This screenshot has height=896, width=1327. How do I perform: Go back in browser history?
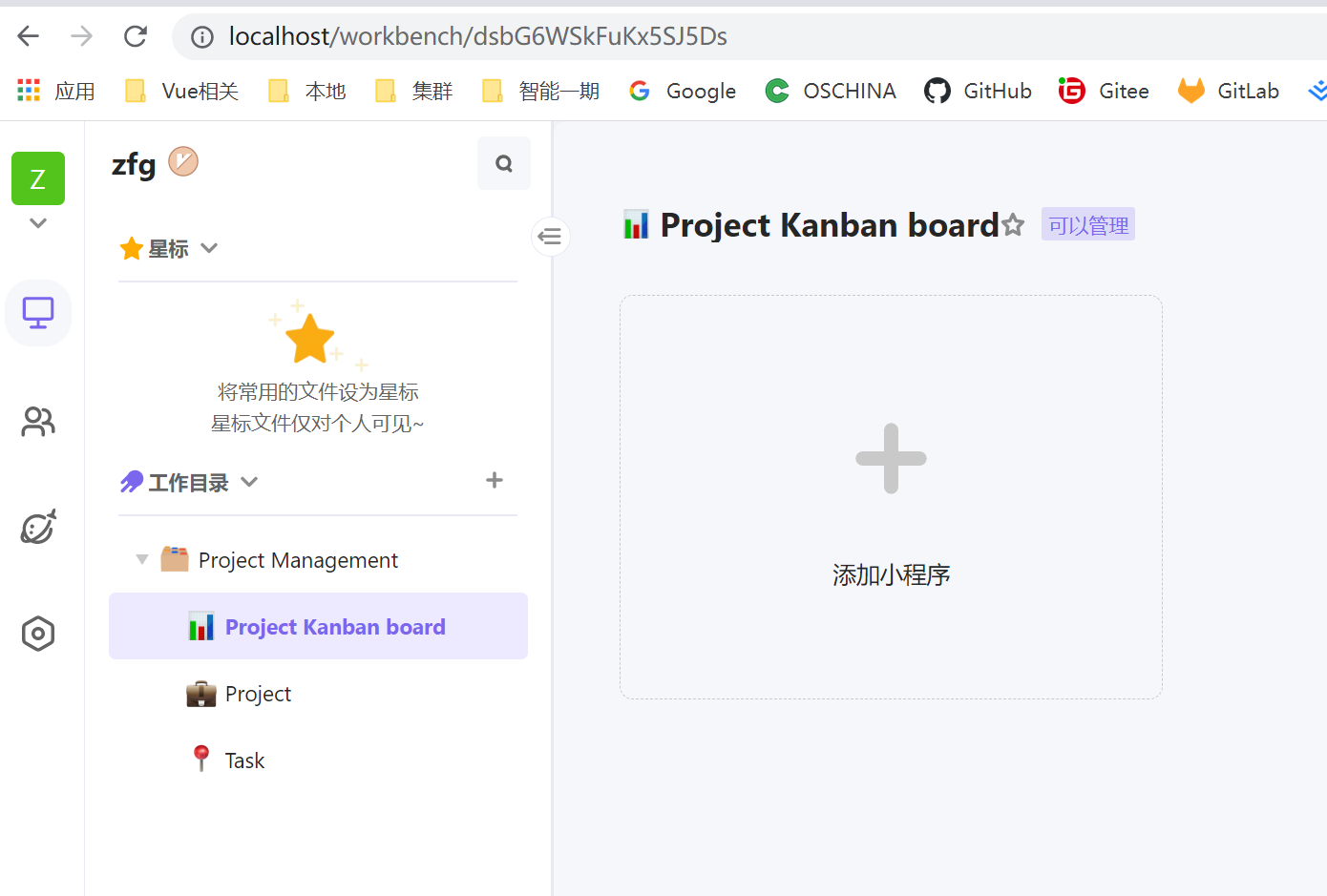click(29, 36)
